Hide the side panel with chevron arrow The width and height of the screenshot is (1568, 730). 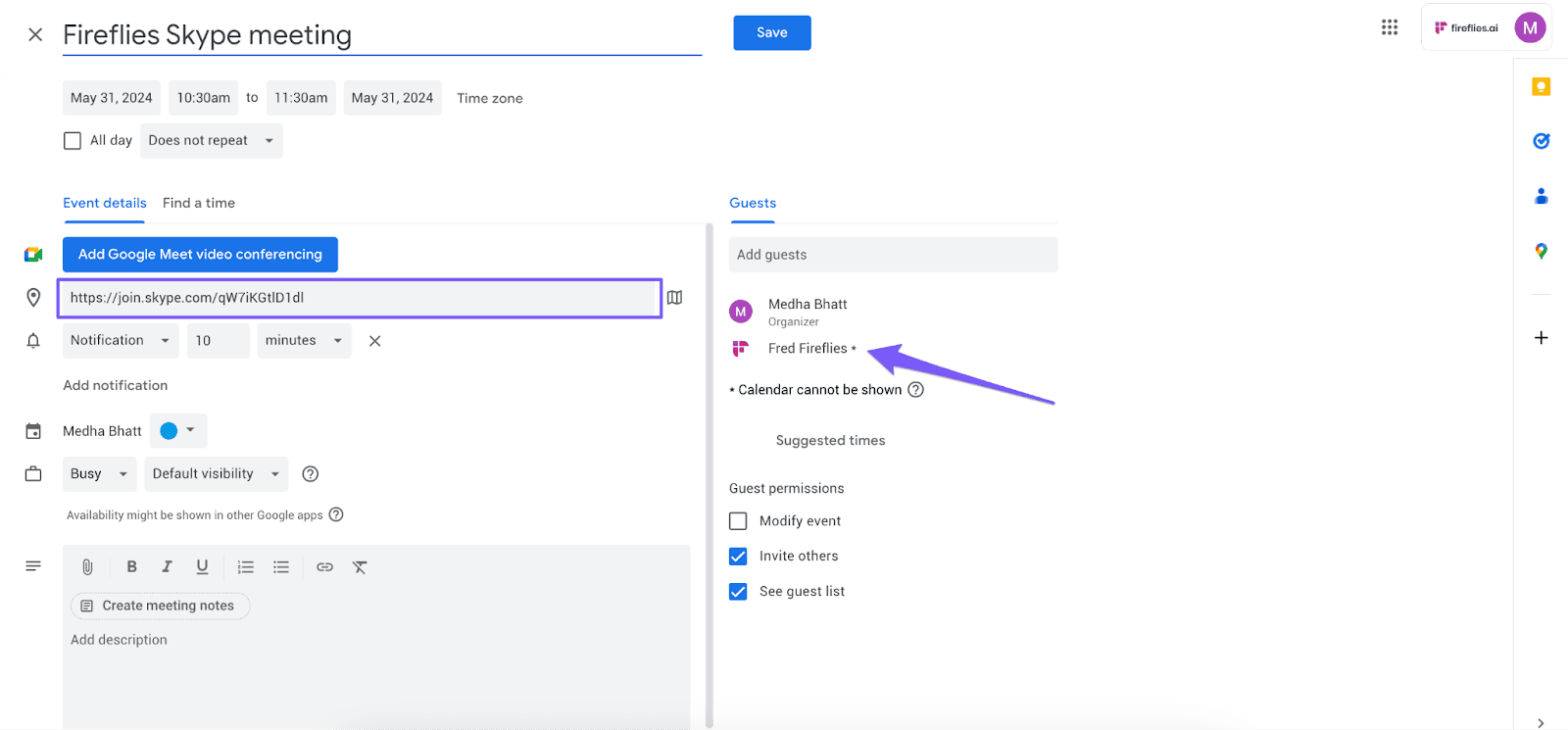click(1541, 722)
